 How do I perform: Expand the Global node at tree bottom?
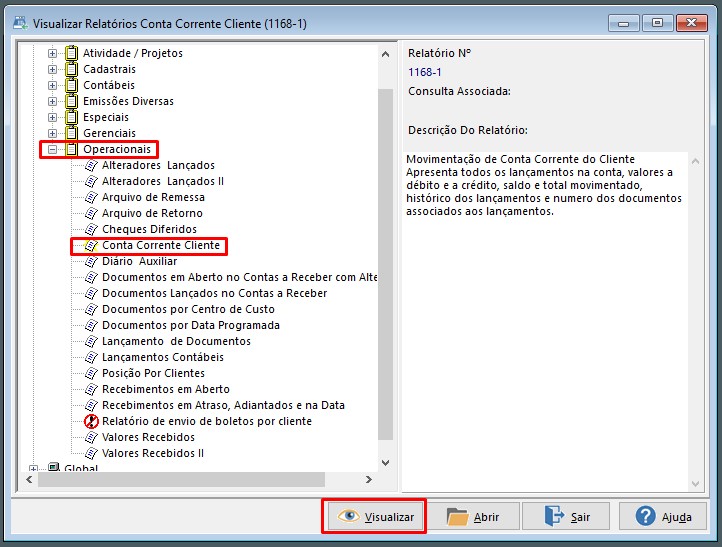(x=33, y=469)
